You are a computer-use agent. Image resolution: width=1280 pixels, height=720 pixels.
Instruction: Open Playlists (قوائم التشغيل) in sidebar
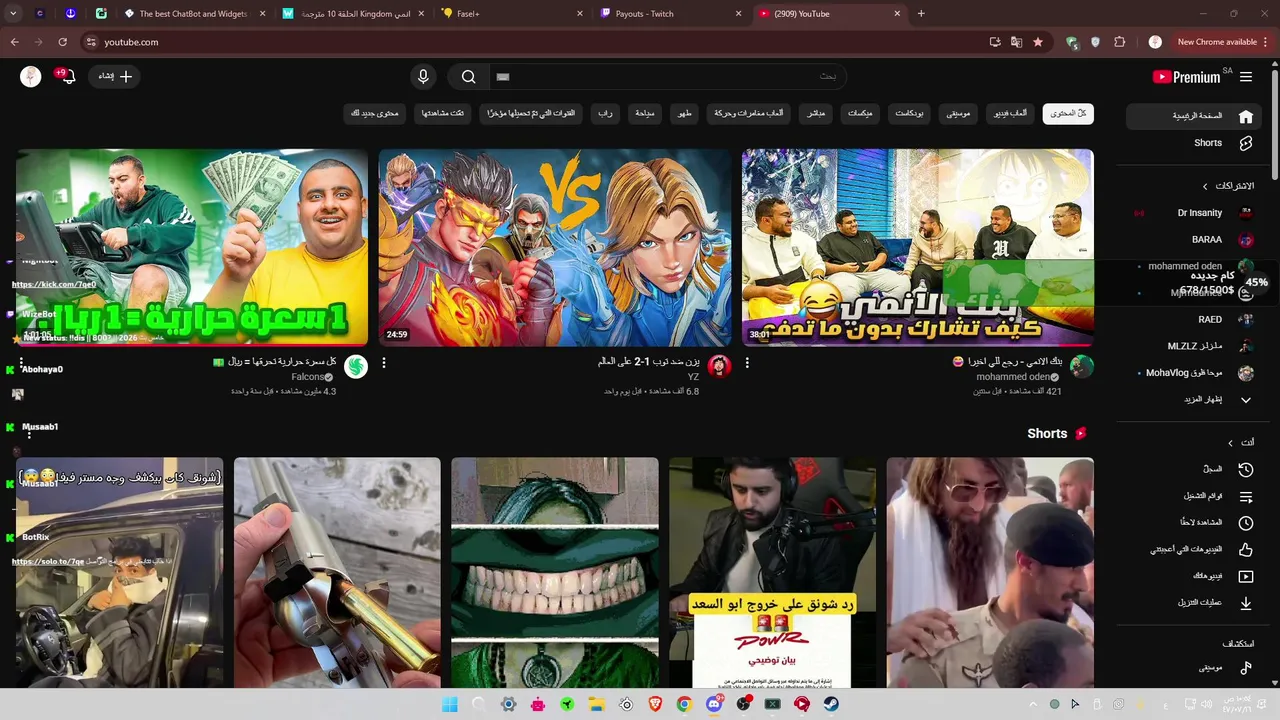point(1194,496)
